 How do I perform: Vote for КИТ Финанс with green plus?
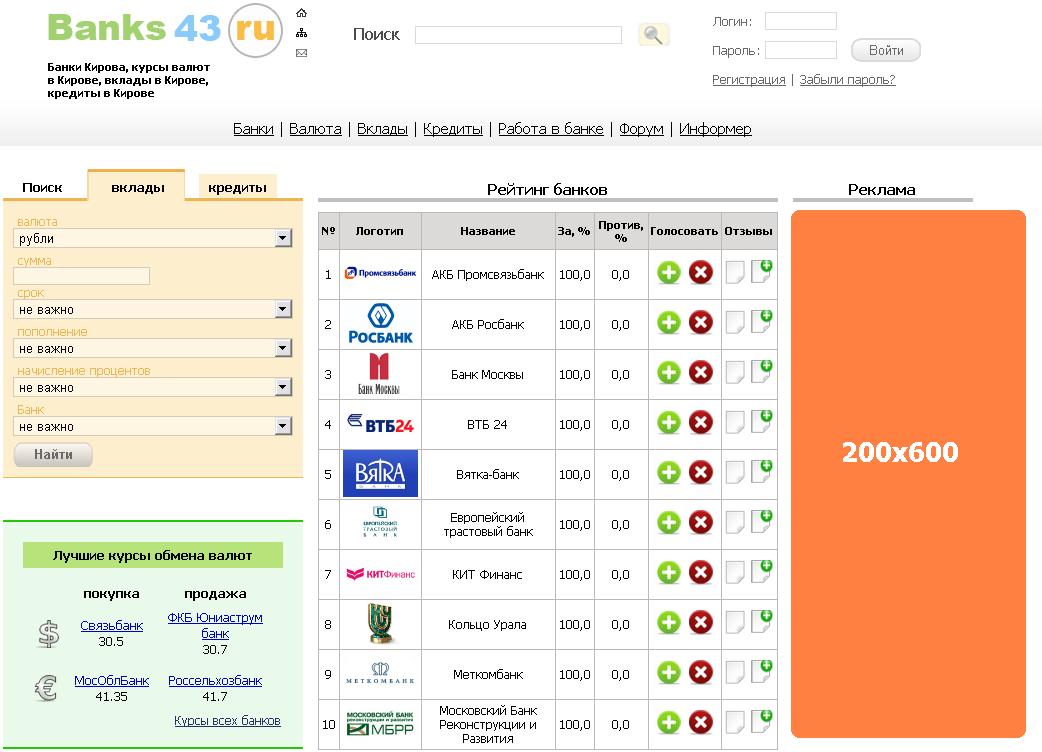(x=669, y=573)
